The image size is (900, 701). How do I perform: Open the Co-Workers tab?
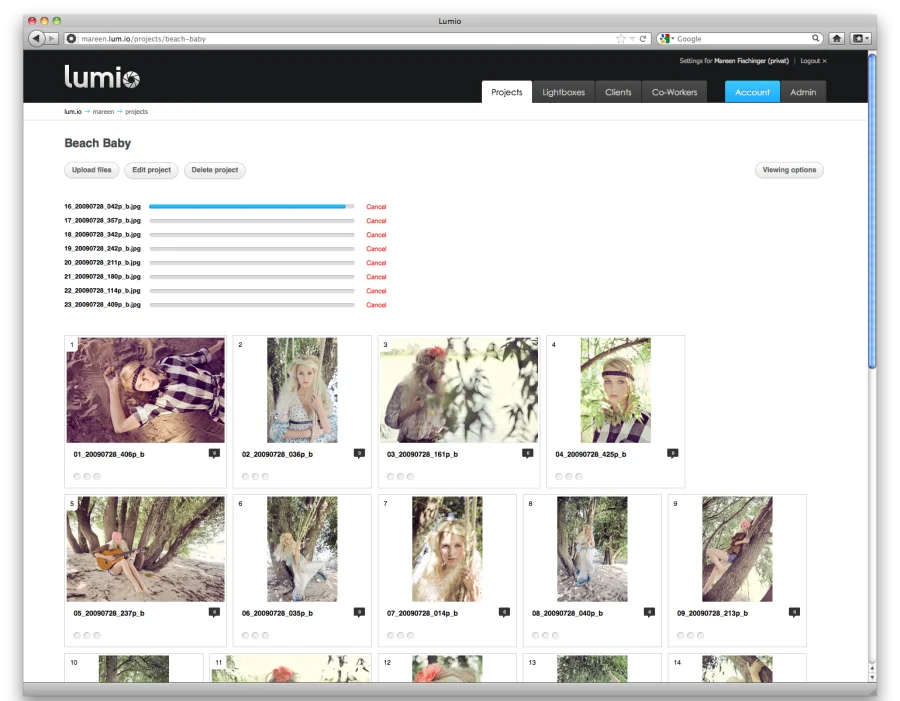tap(674, 92)
